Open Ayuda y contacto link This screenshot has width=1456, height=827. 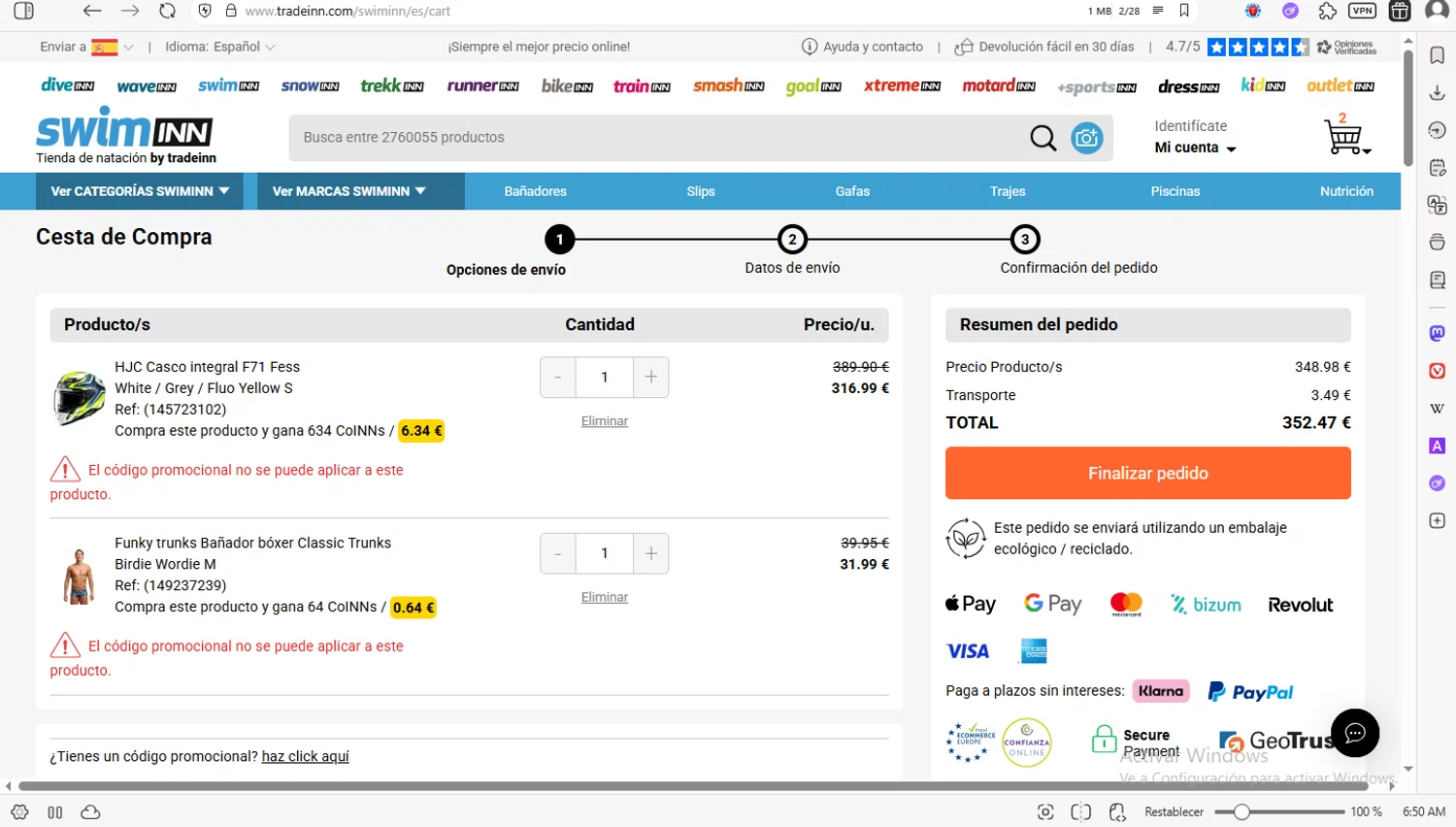pos(863,47)
